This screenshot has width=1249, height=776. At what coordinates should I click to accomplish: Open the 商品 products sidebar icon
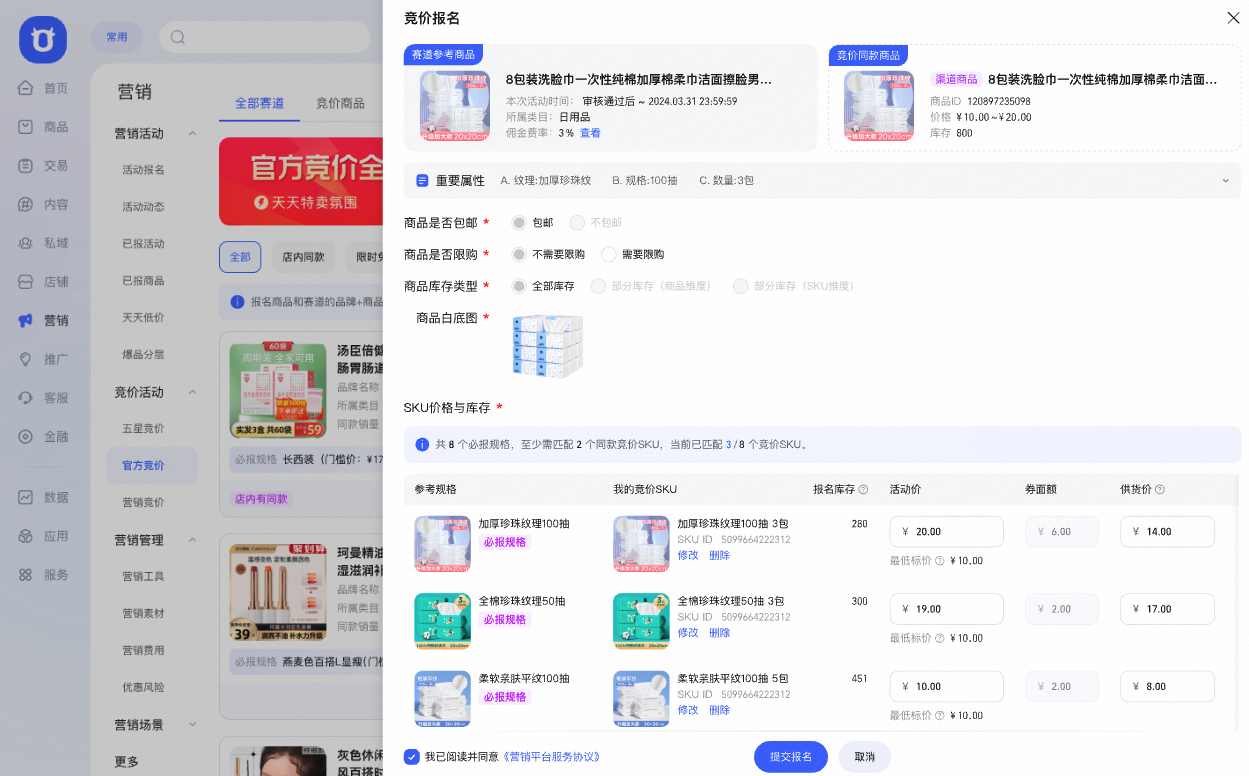tap(26, 127)
